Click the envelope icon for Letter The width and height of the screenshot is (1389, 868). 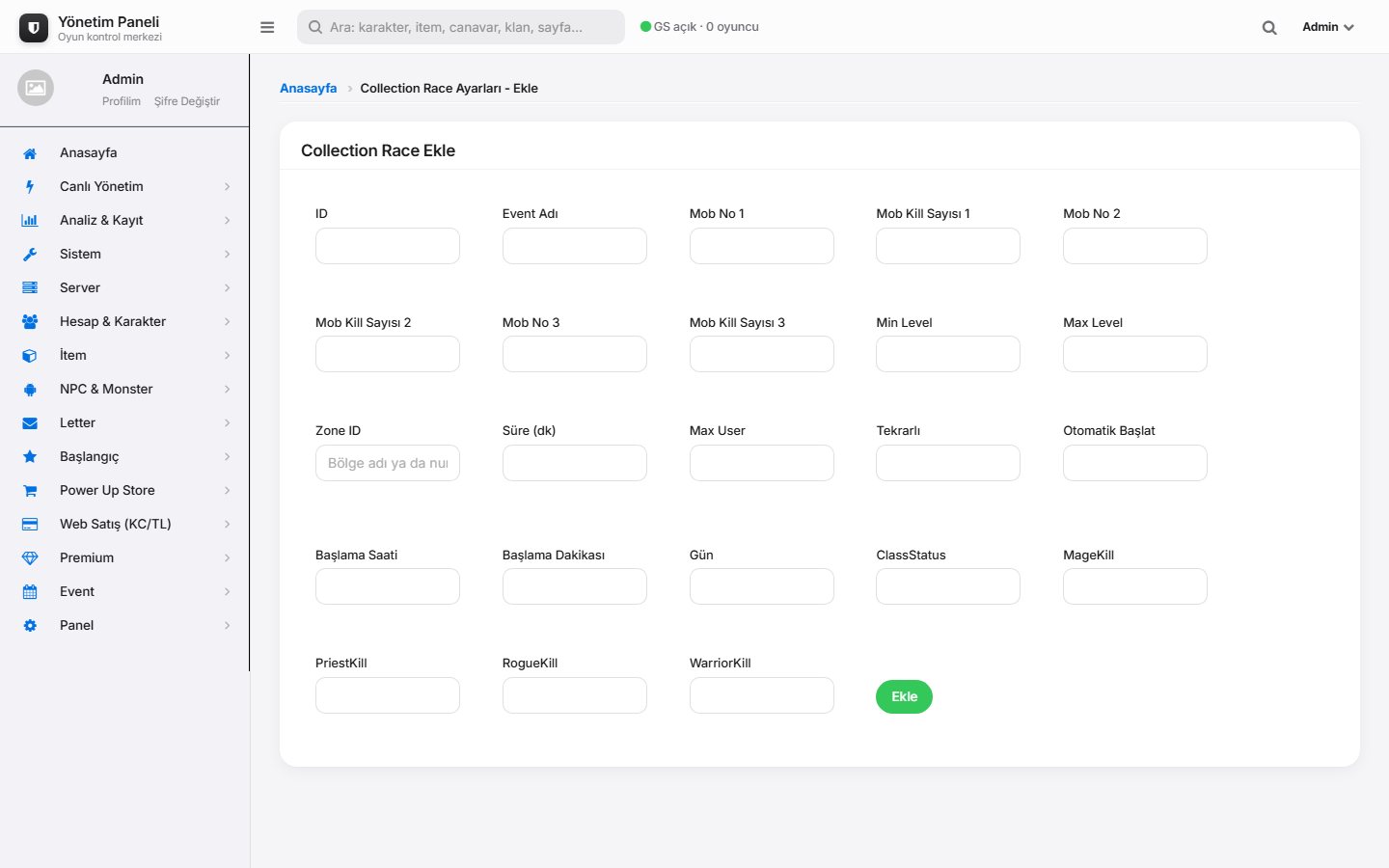point(30,423)
